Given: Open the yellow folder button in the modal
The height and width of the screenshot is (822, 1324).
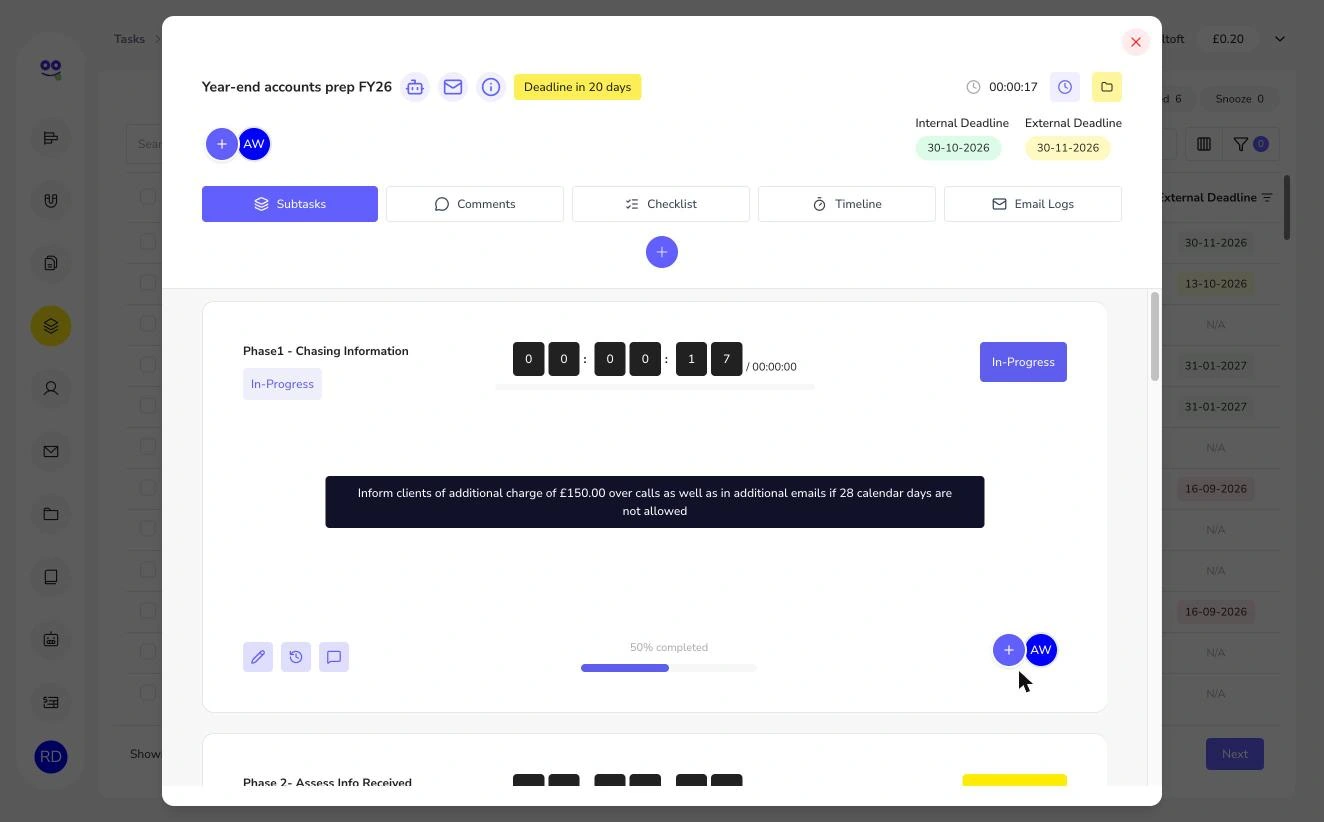Looking at the screenshot, I should pyautogui.click(x=1107, y=87).
